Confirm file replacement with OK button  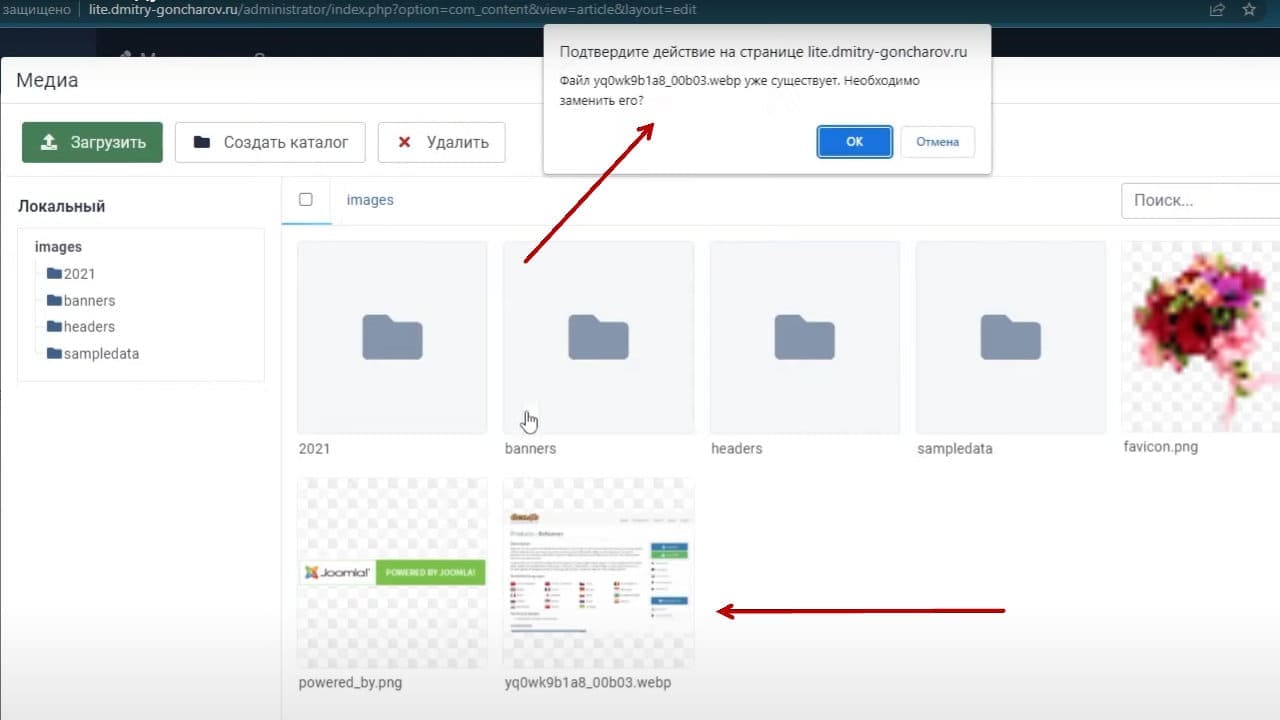point(854,142)
